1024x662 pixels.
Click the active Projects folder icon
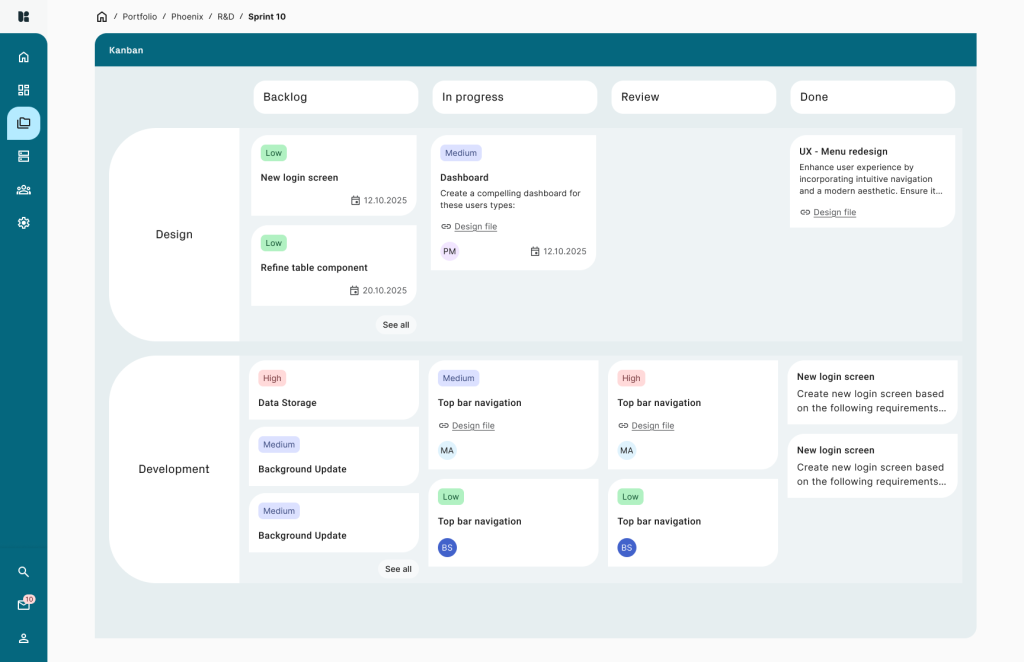click(23, 123)
